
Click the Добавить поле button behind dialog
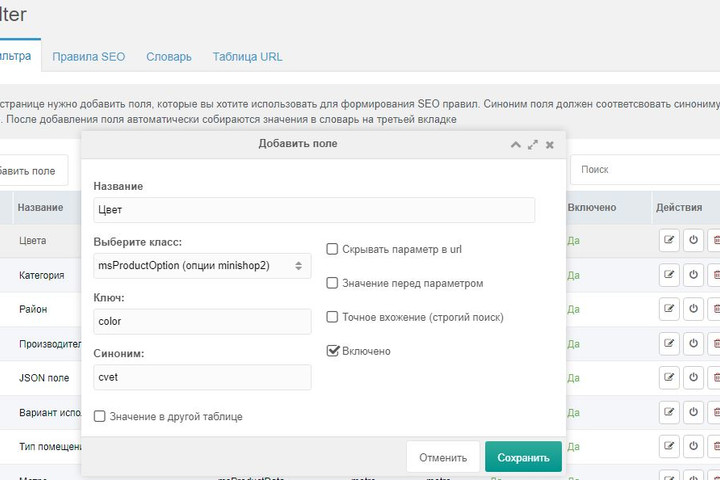click(33, 170)
